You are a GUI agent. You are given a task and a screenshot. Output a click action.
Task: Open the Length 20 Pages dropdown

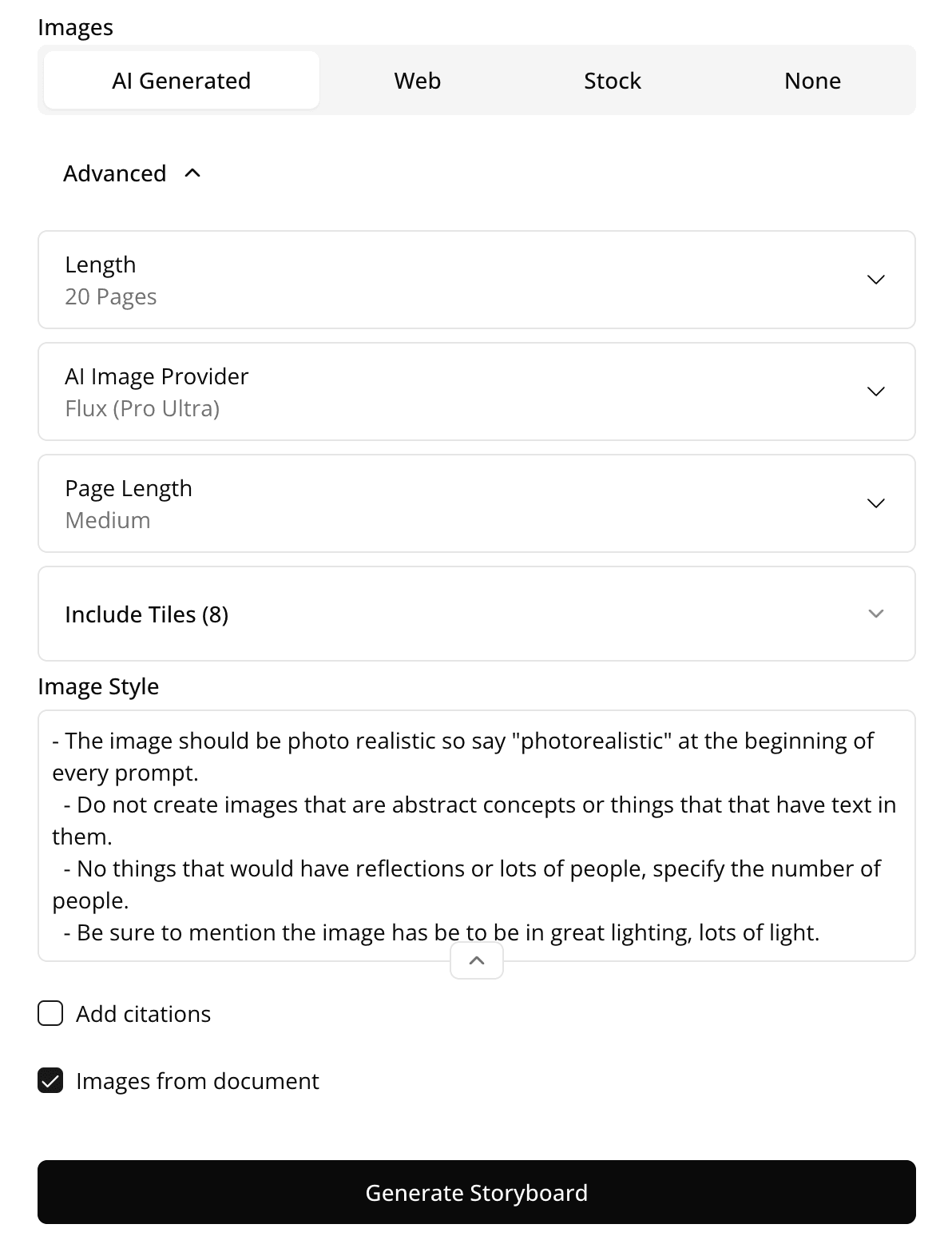477,280
